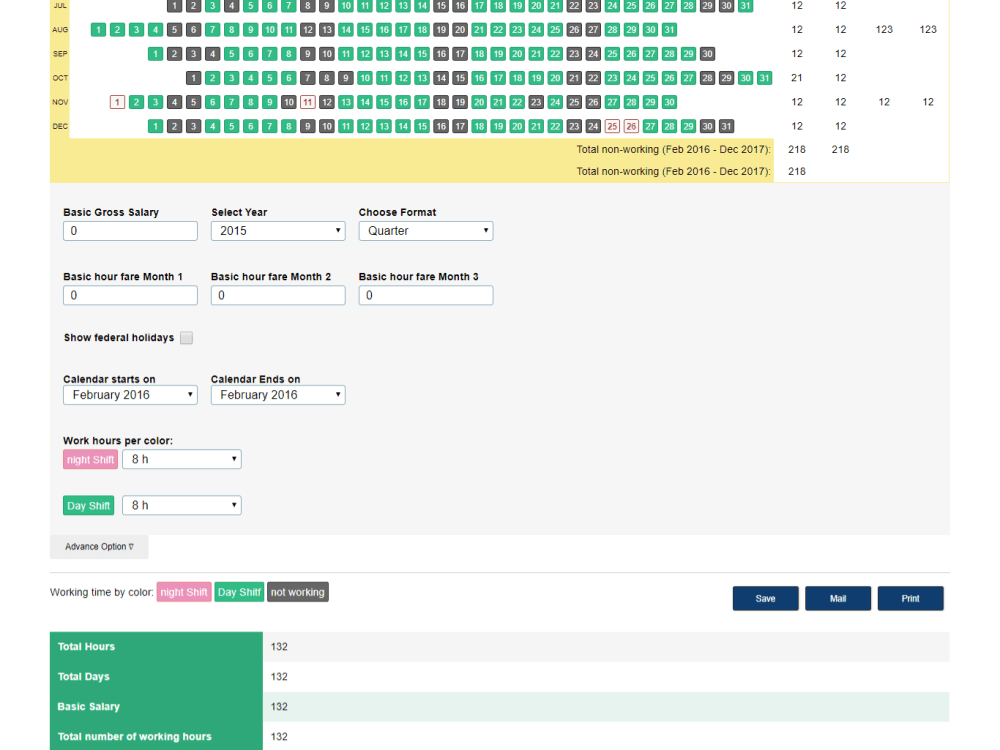This screenshot has width=1000, height=750.
Task: Click the Basic Salary row label
Action: point(89,707)
